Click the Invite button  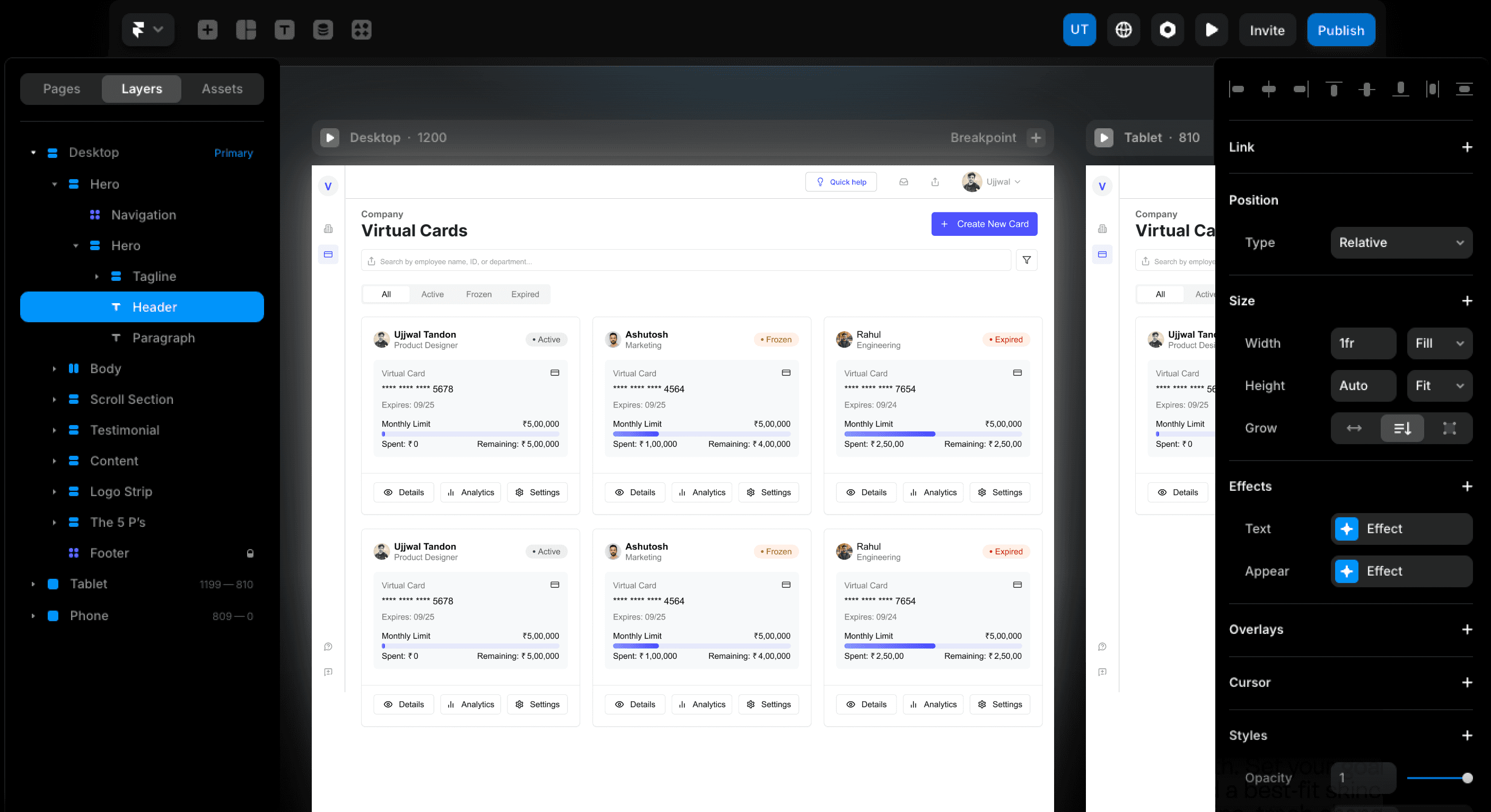pos(1267,30)
